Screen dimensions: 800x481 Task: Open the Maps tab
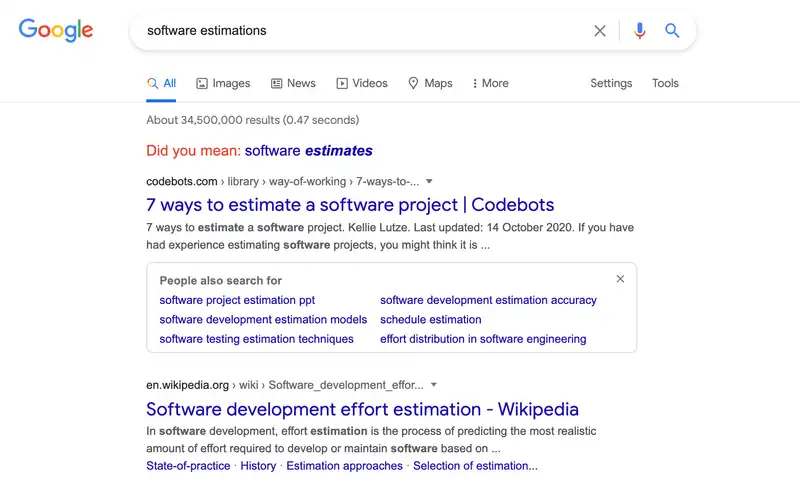click(x=430, y=83)
